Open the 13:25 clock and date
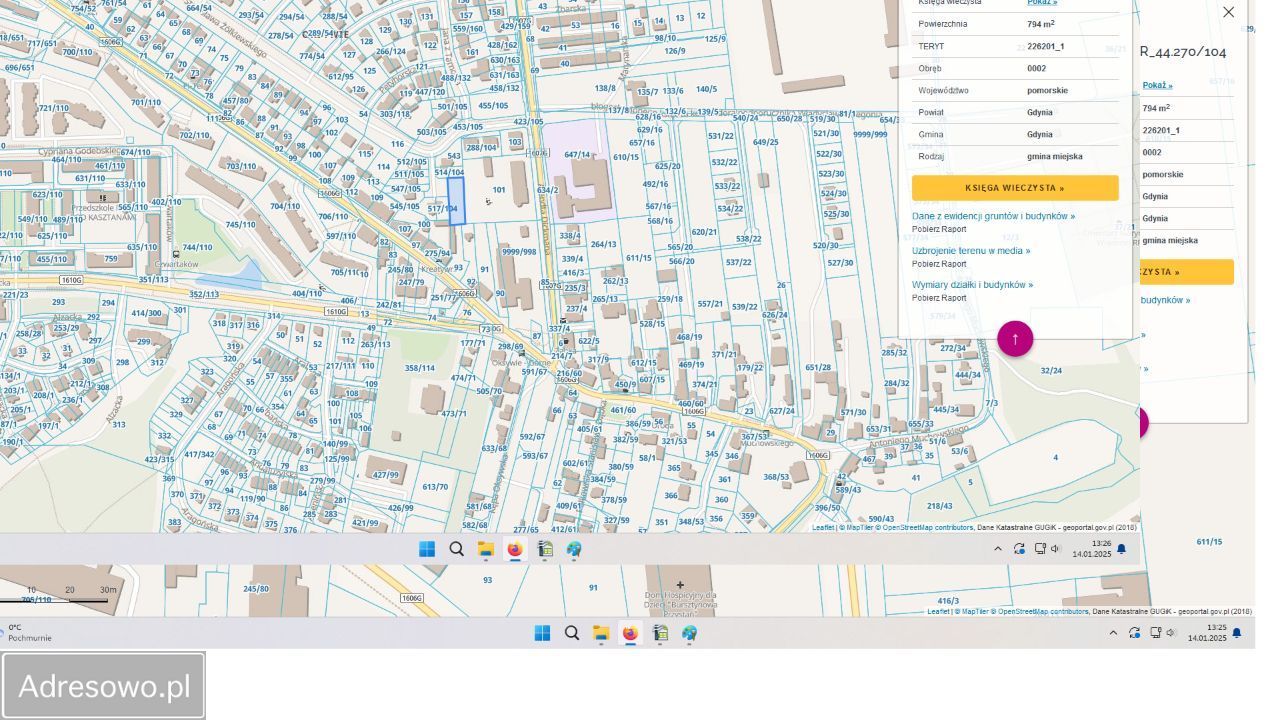The height and width of the screenshot is (720, 1280). 1207,633
